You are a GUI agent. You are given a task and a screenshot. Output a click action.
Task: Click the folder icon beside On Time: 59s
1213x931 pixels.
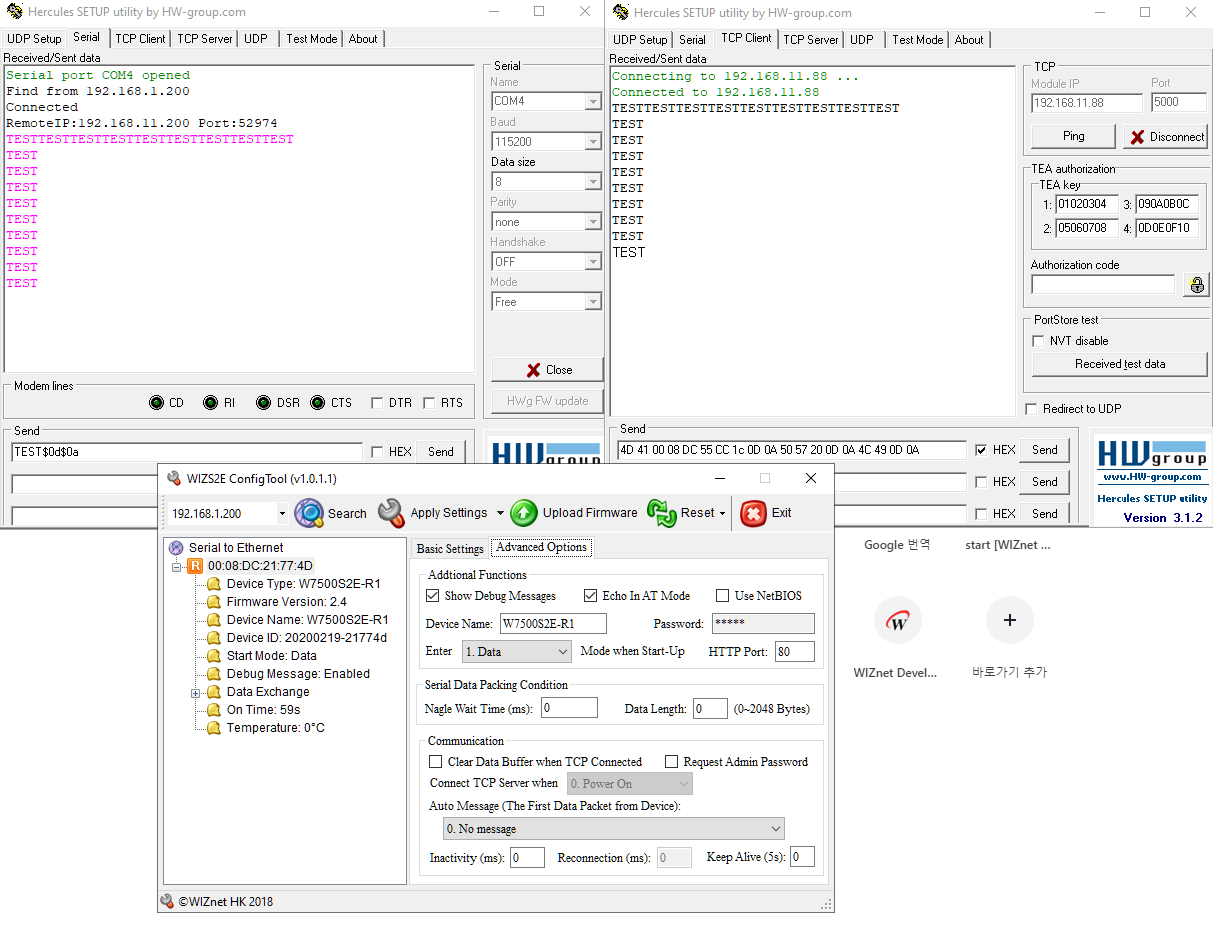click(x=214, y=710)
